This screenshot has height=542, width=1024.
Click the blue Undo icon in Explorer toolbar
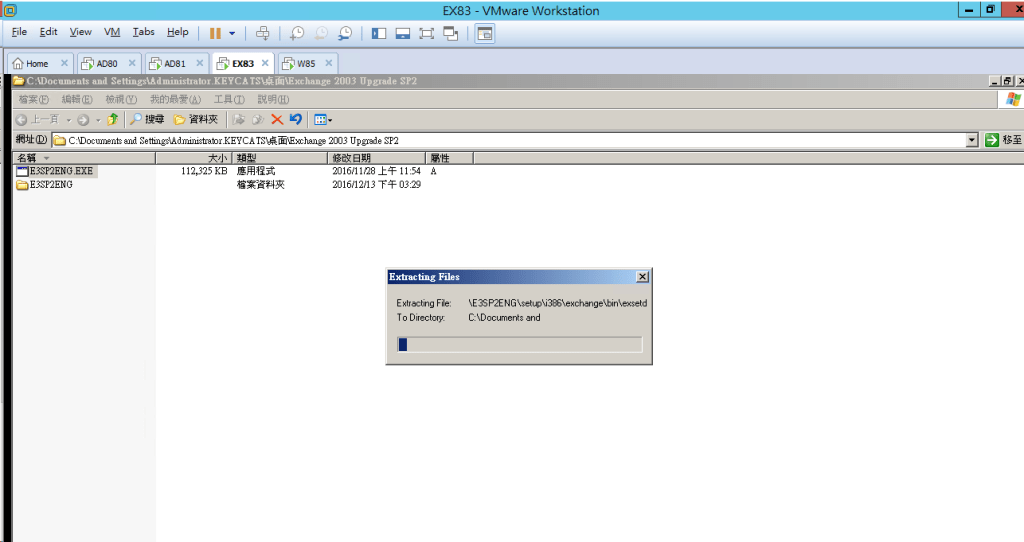tap(295, 119)
